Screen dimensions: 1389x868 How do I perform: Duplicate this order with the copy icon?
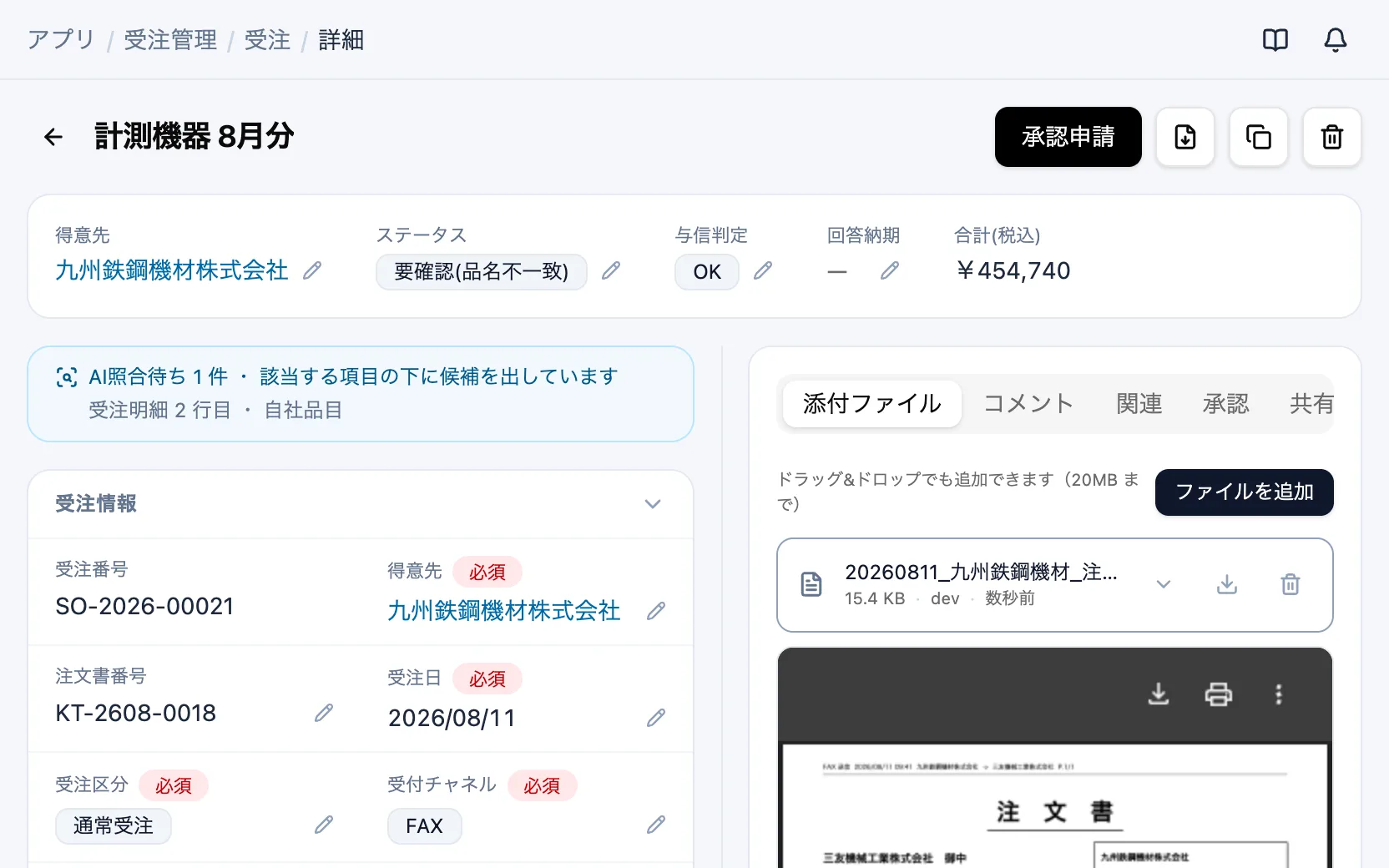(x=1259, y=137)
